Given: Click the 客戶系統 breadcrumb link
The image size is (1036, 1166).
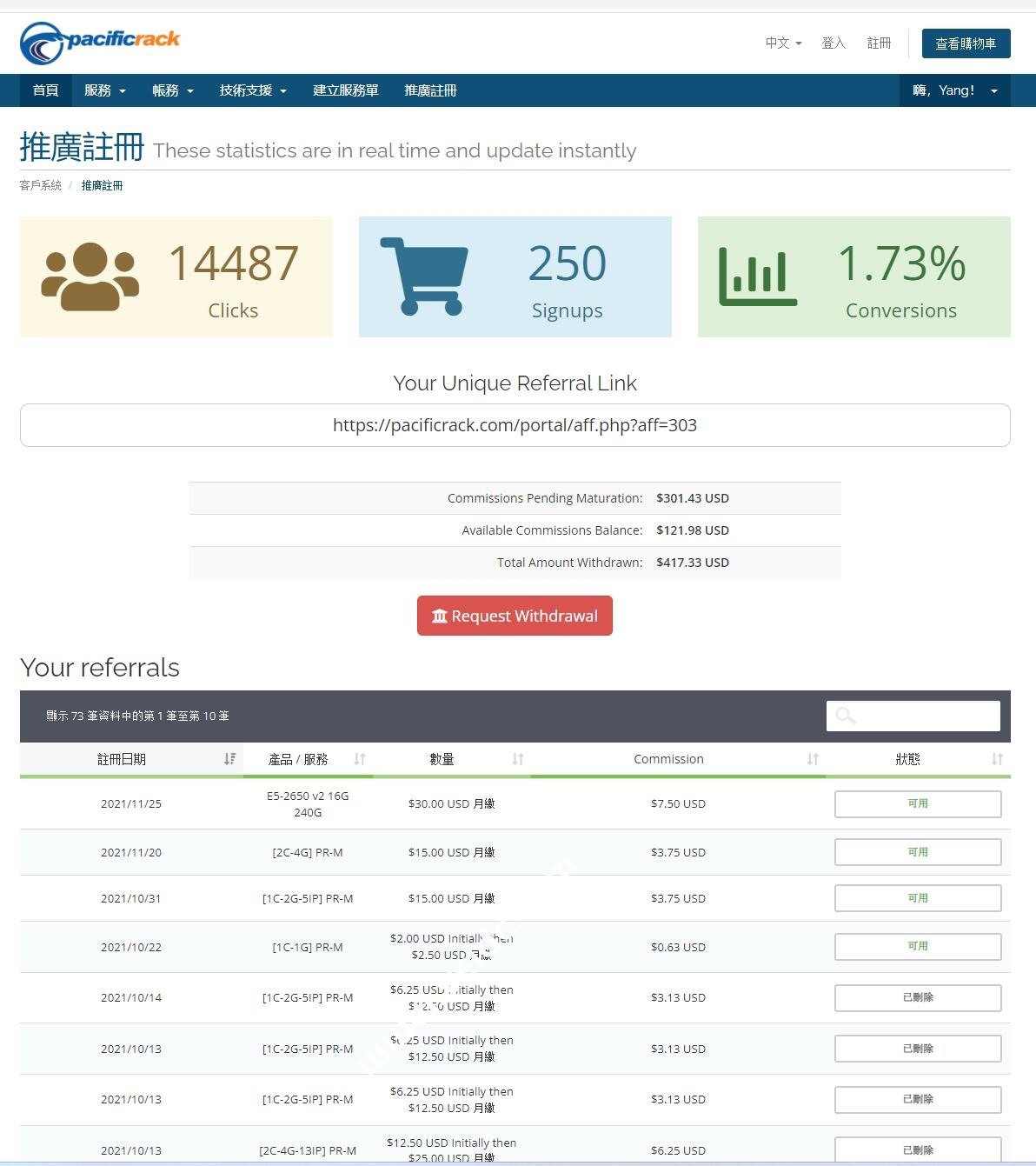Looking at the screenshot, I should 41,185.
